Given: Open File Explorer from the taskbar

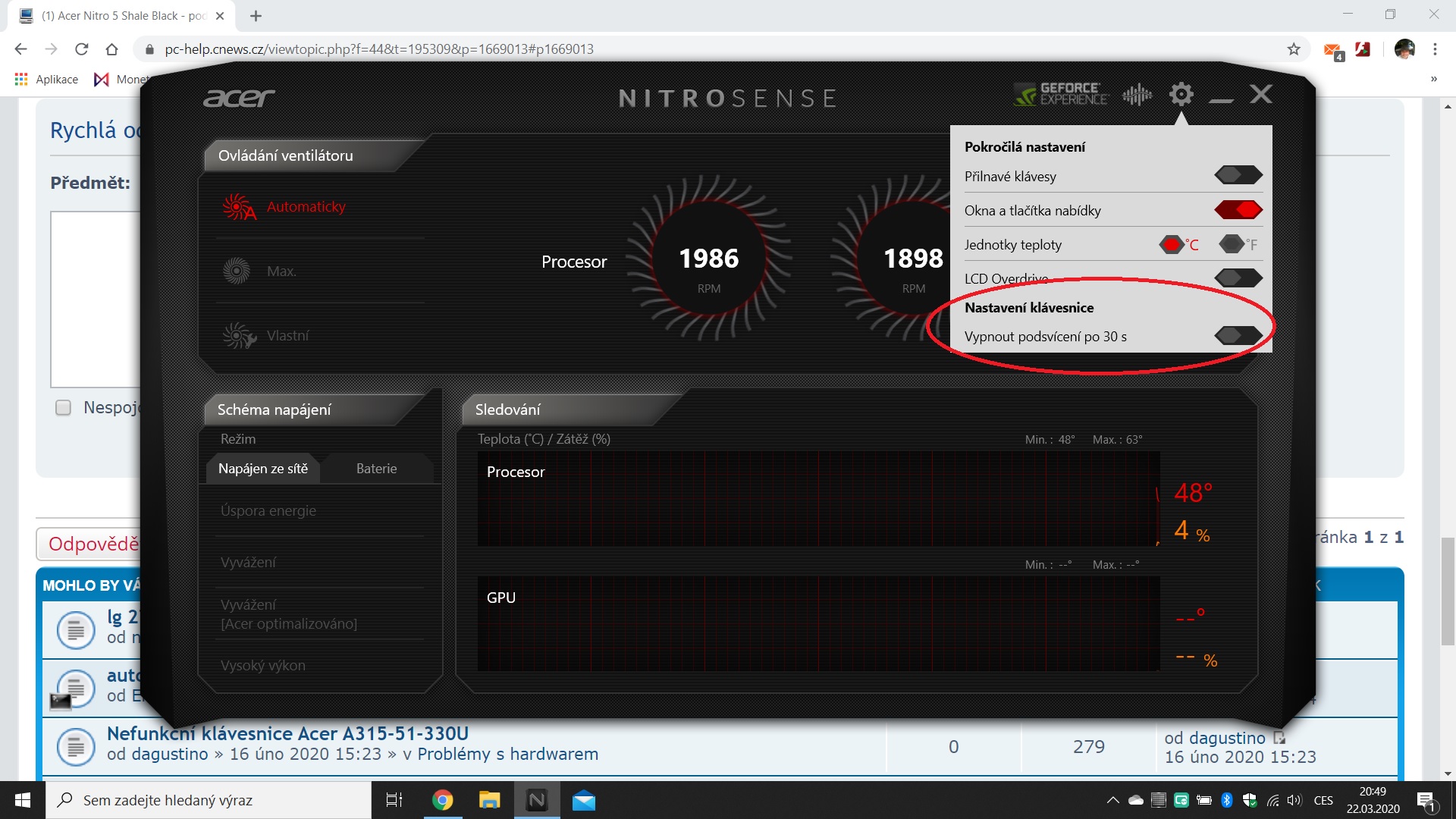Looking at the screenshot, I should point(490,800).
